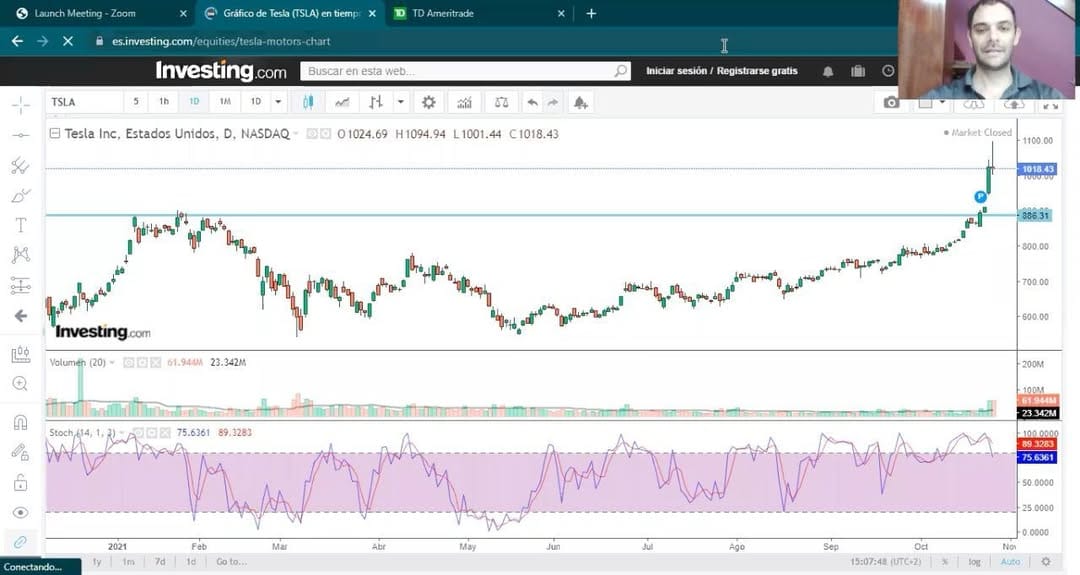Select the 1h interval
The image size is (1080, 575).
tap(164, 102)
